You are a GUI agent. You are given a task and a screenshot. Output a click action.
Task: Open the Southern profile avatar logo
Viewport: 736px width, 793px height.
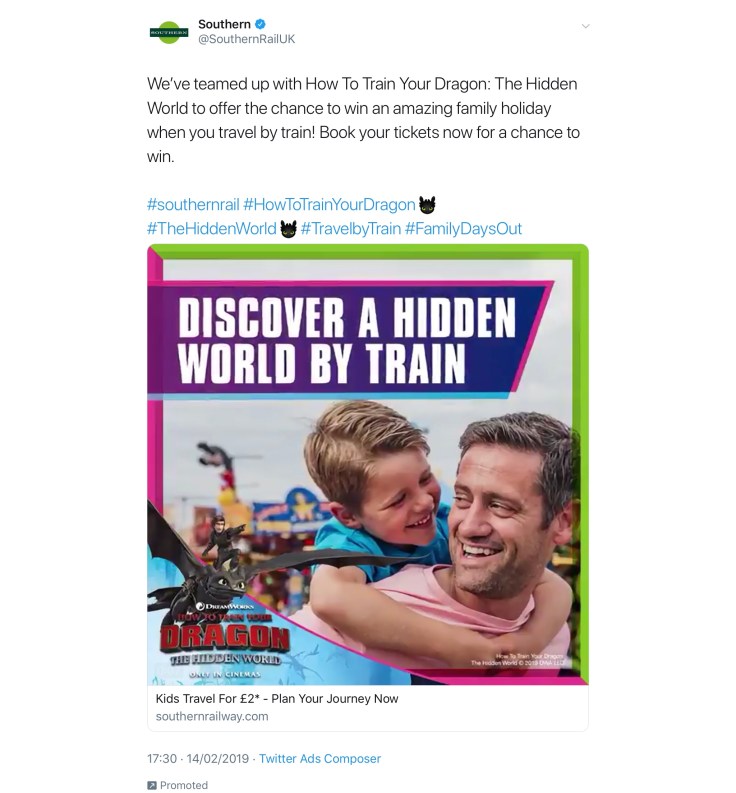coord(169,32)
